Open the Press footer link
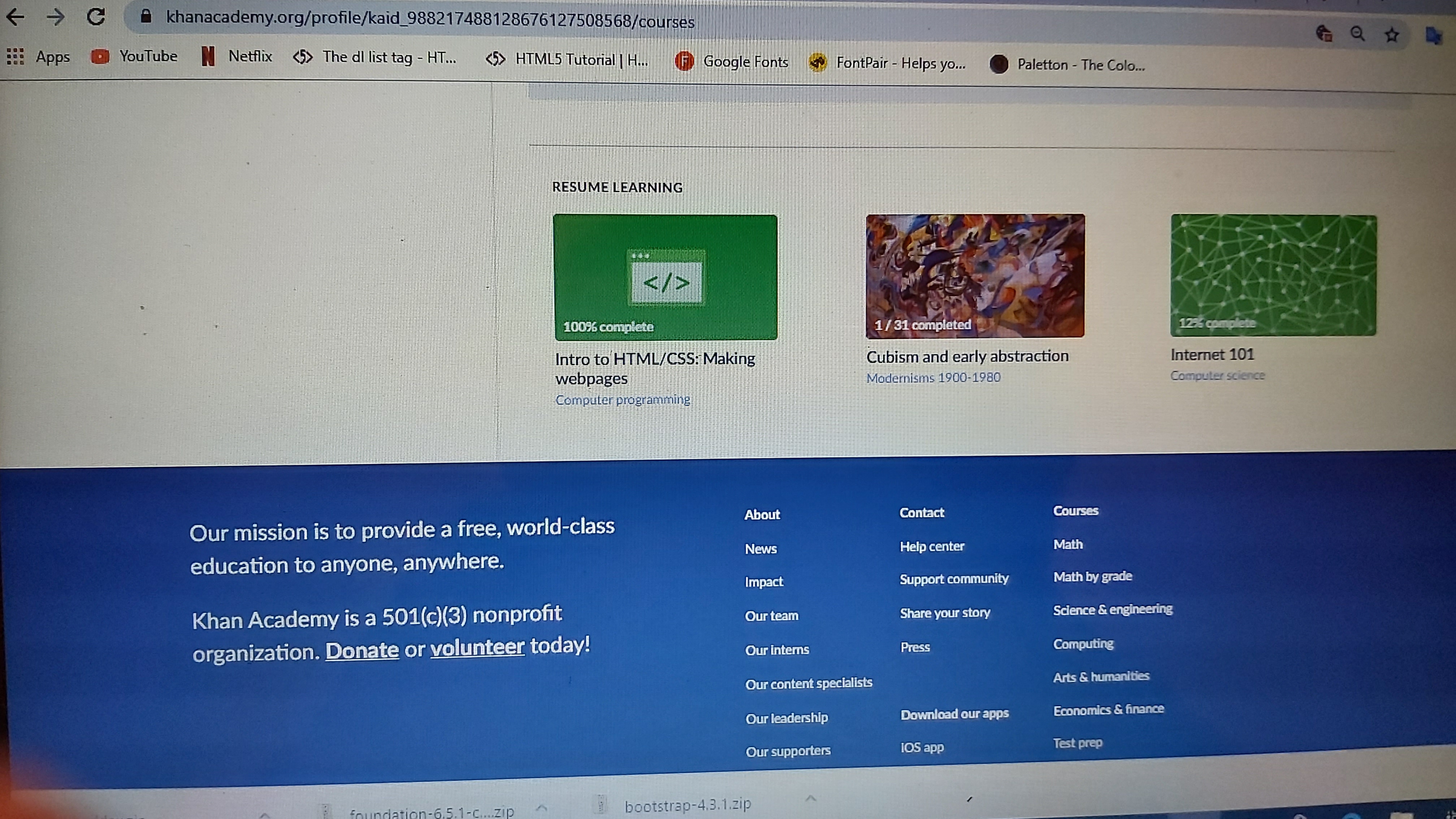 (x=915, y=647)
